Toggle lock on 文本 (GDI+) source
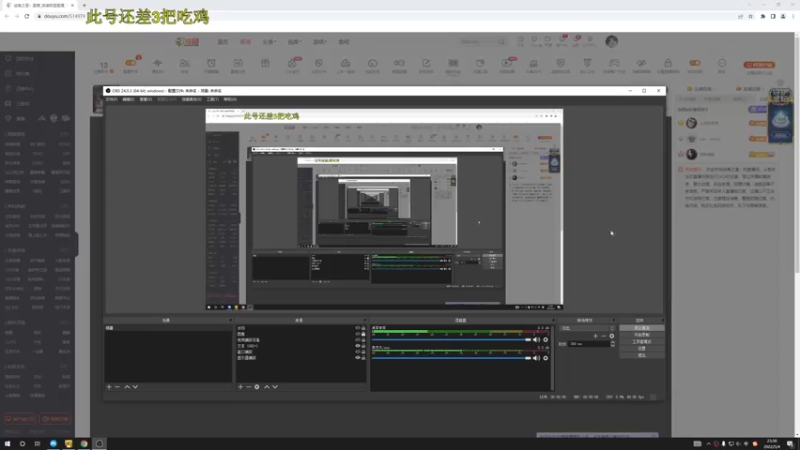The height and width of the screenshot is (450, 800). tap(363, 346)
